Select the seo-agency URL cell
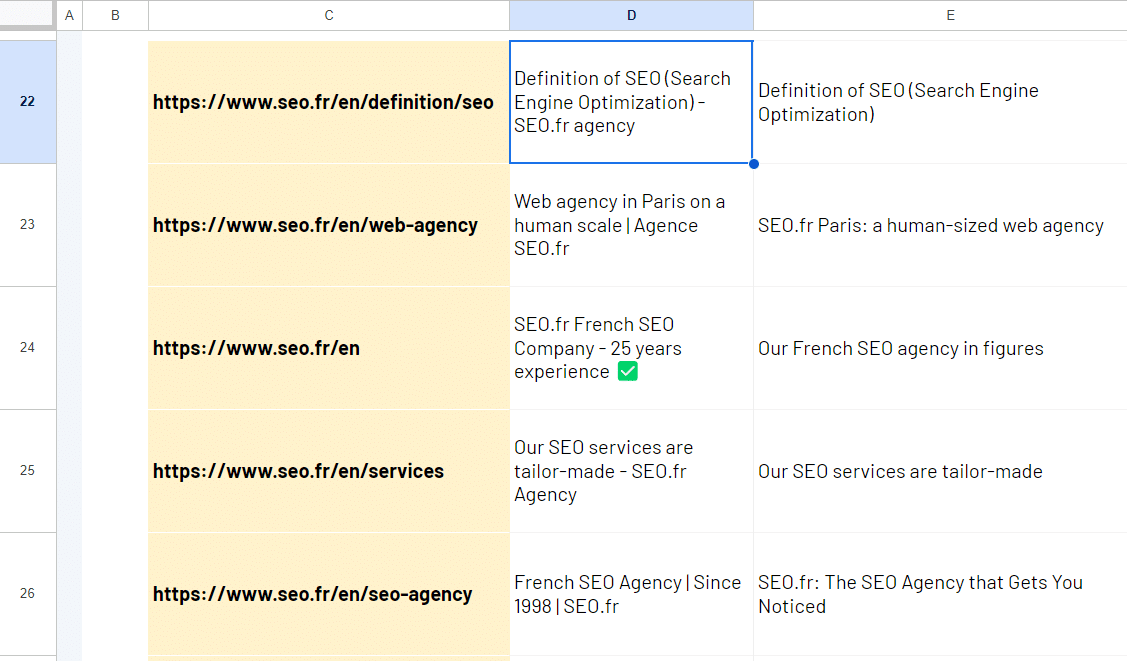1127x661 pixels. tap(329, 594)
